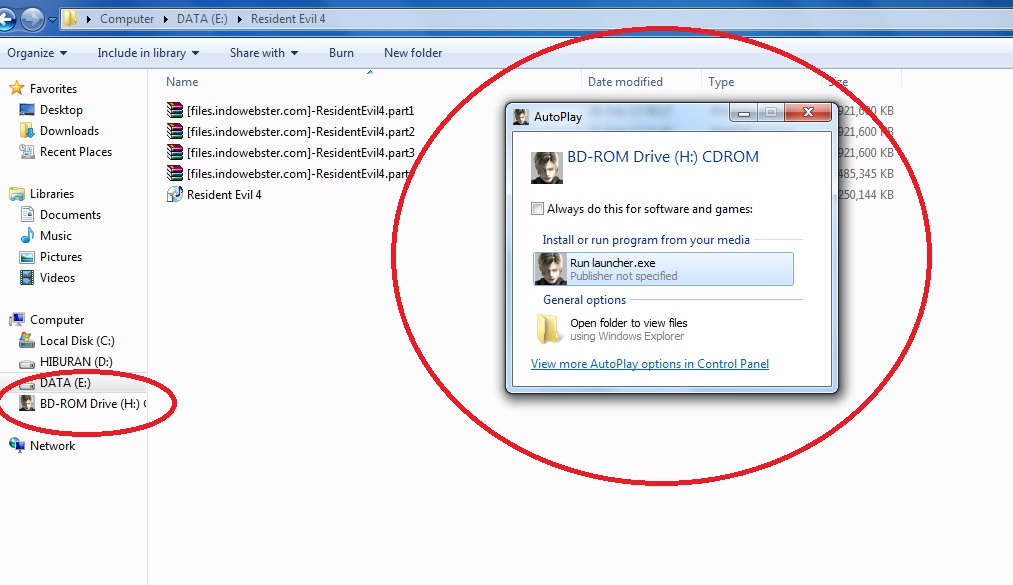Open the Organize menu
This screenshot has height=585, width=1013.
point(37,53)
